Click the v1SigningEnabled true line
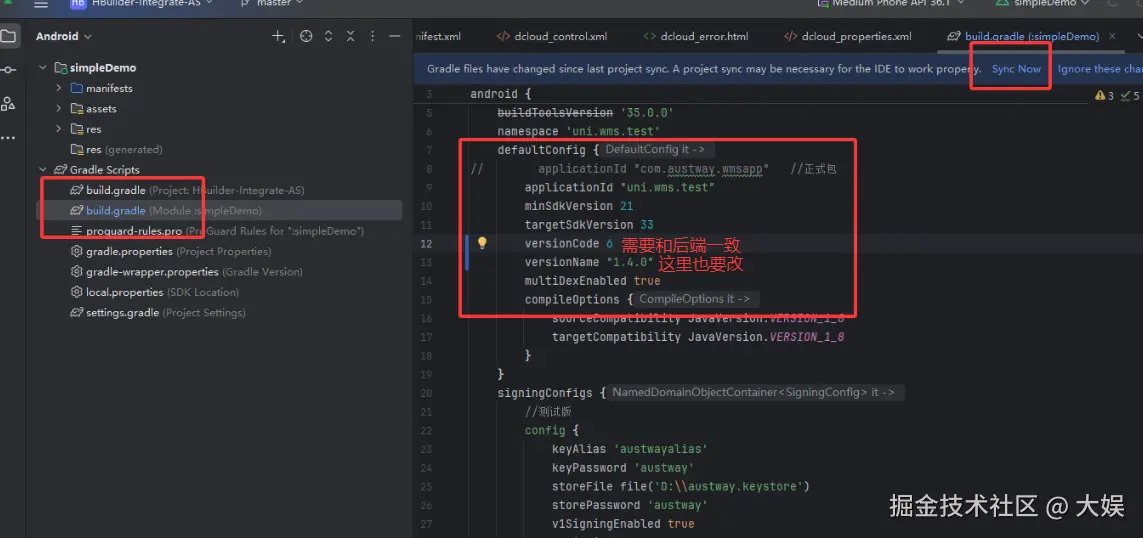 click(623, 524)
